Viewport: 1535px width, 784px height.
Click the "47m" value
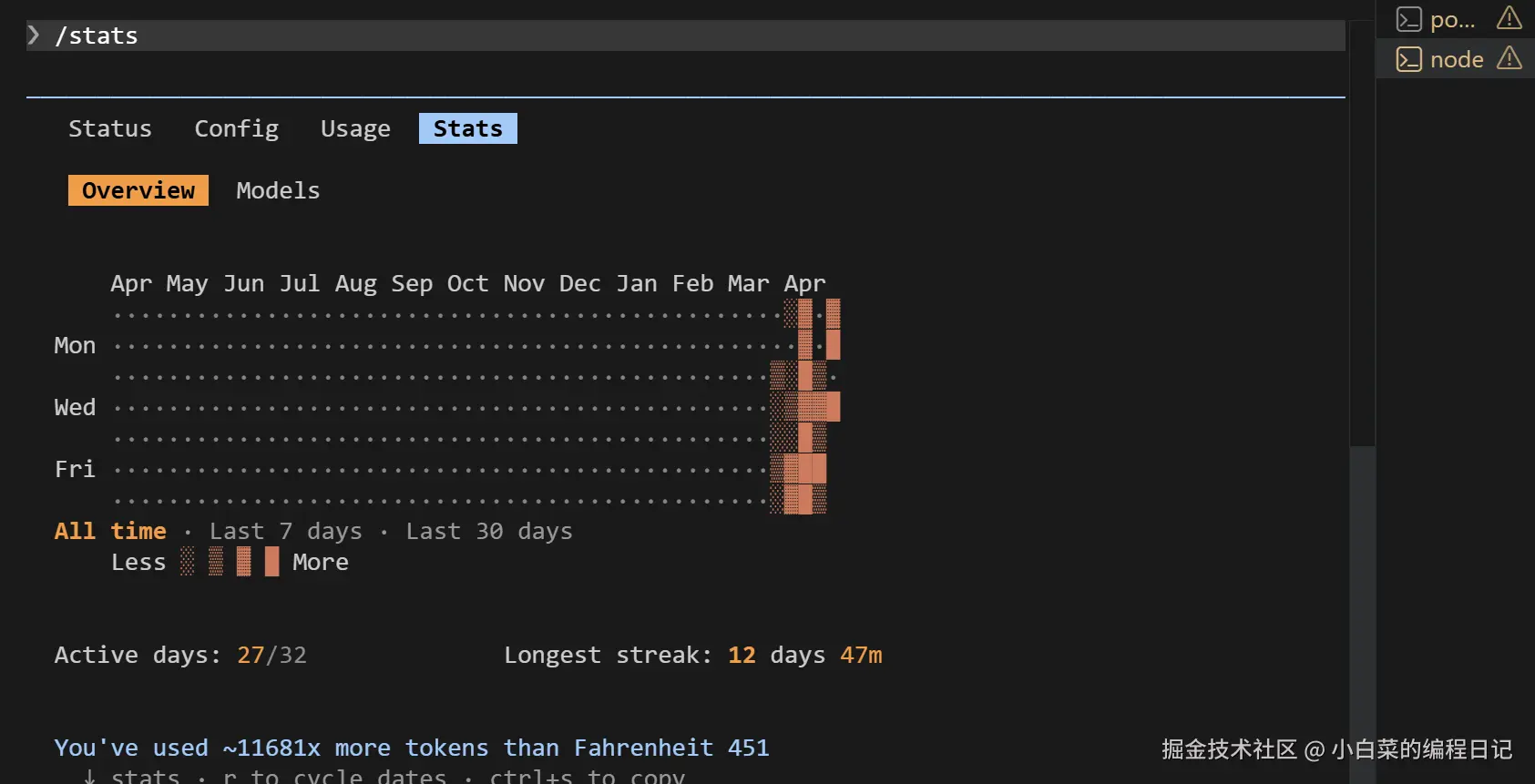point(861,655)
